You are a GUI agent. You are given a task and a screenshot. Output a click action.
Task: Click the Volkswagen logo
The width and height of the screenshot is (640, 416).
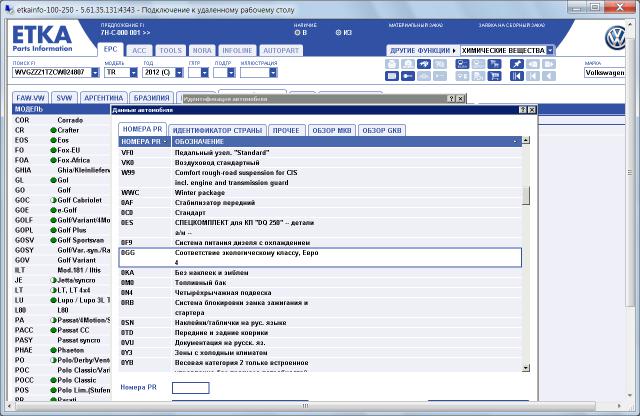pos(616,38)
